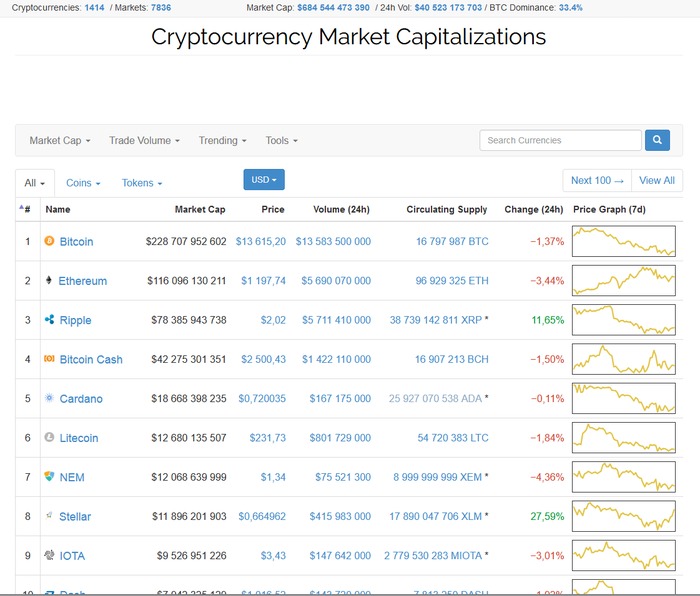Open the Trade Volume dropdown menu
Screen dimensions: 700x596
pyautogui.click(x=144, y=141)
